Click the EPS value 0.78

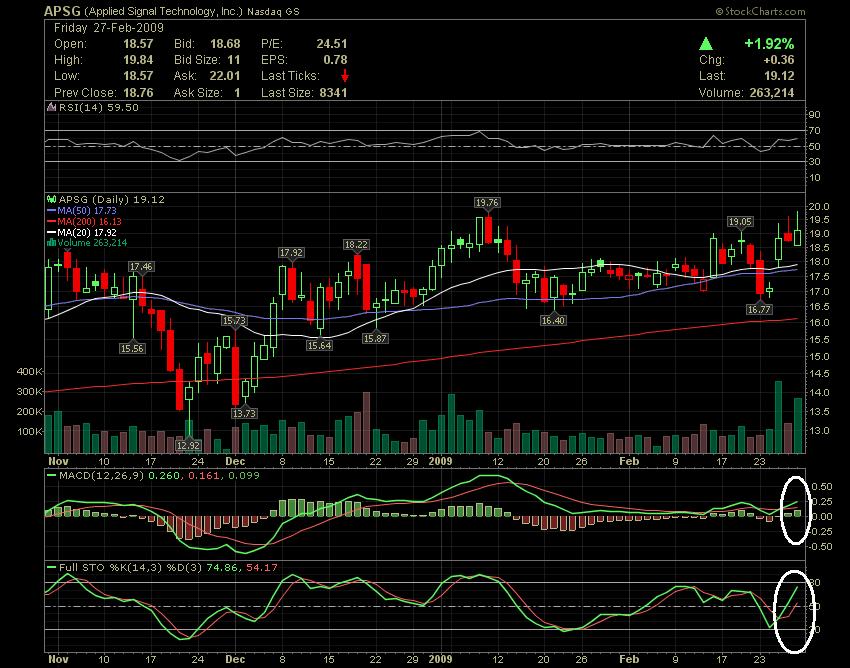click(335, 60)
